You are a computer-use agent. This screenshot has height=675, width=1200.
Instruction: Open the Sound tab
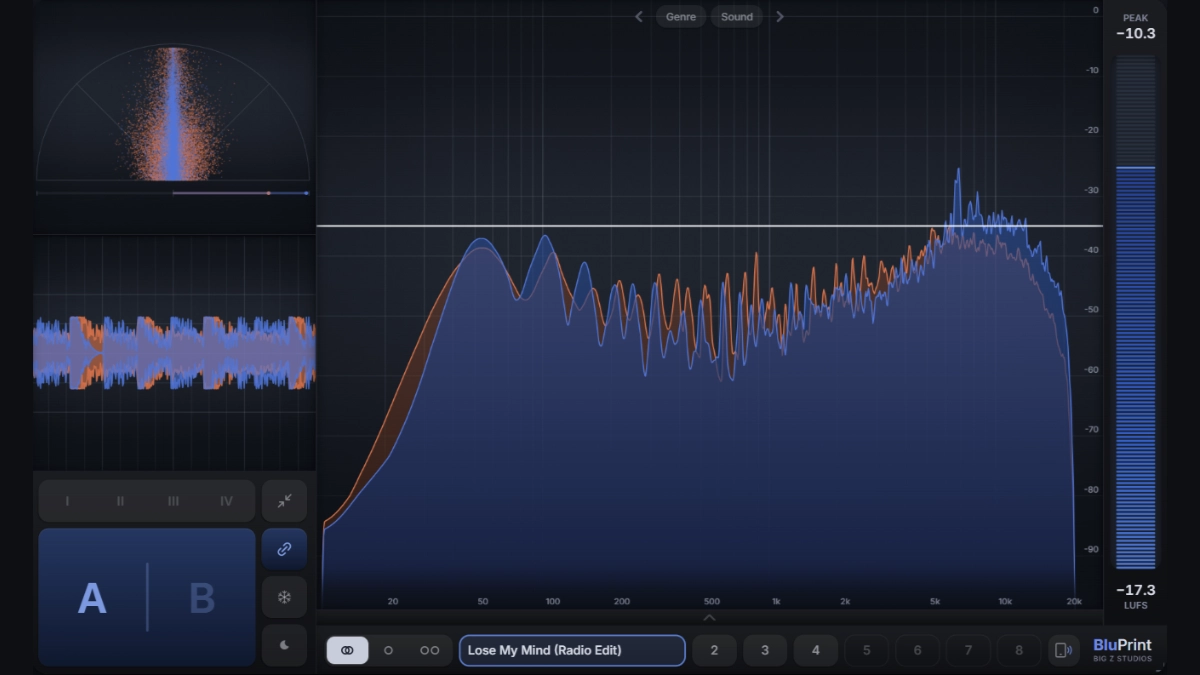[737, 16]
